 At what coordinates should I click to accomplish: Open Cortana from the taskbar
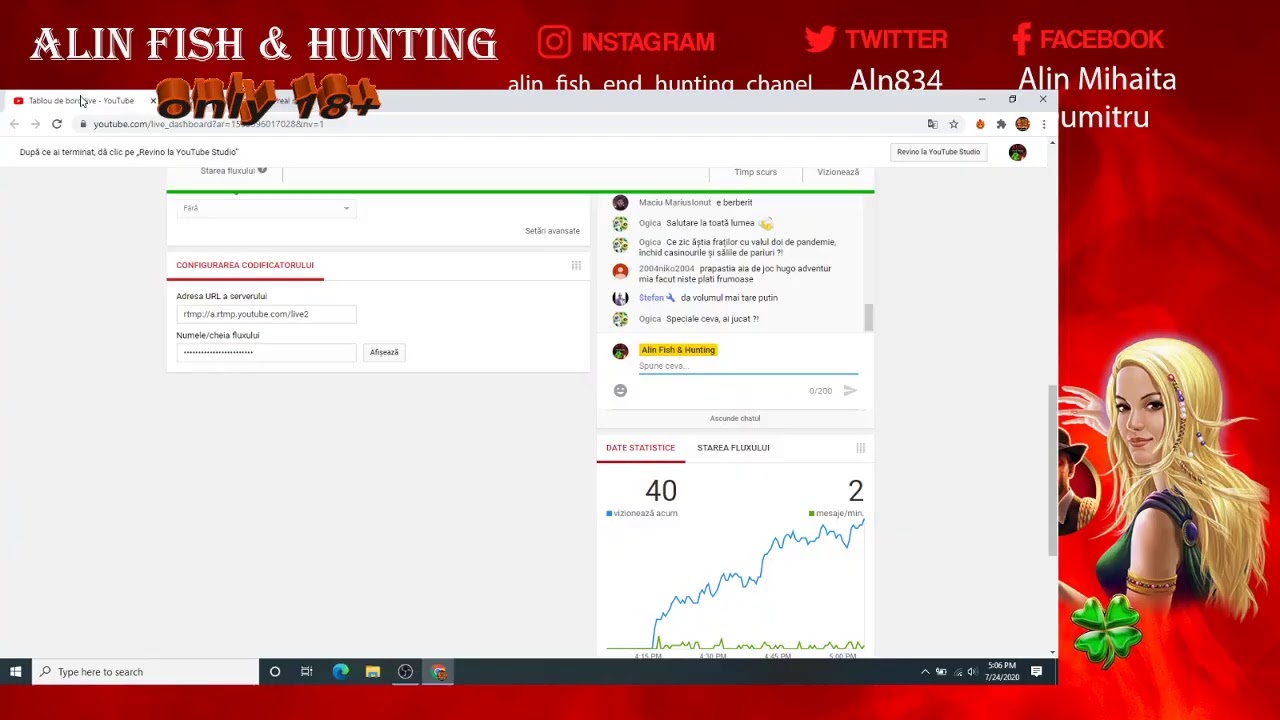click(x=275, y=672)
